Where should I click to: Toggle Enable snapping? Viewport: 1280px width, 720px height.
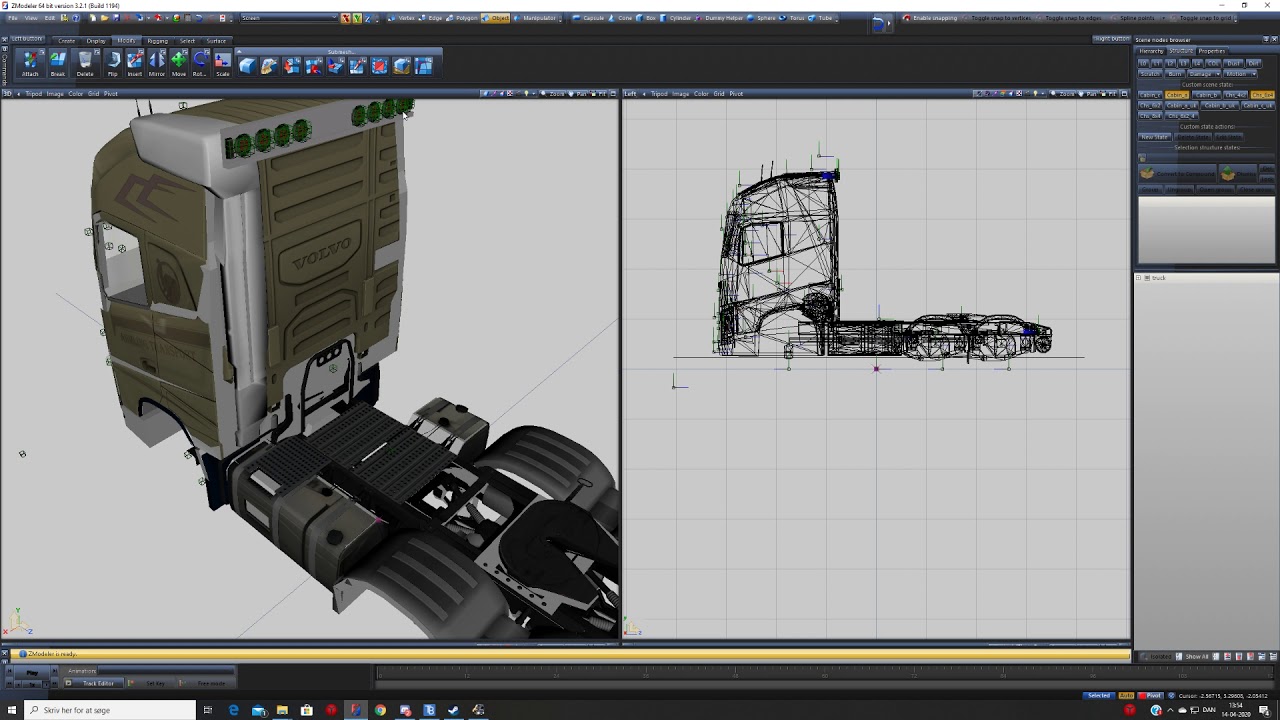click(931, 18)
